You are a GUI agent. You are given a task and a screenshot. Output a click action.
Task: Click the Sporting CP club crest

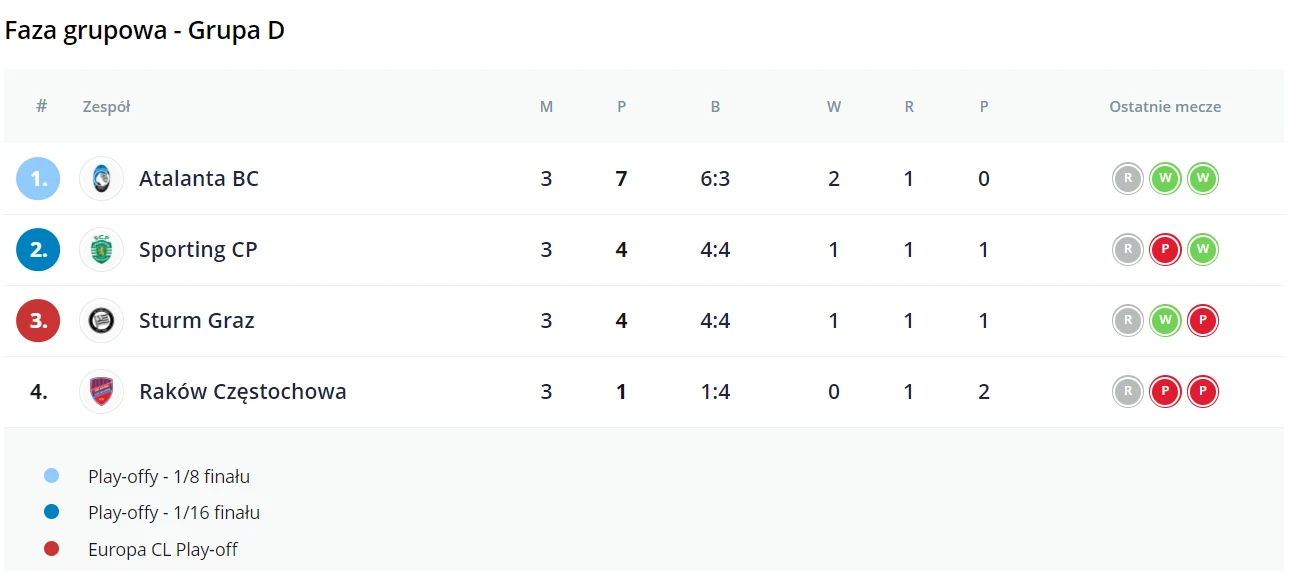pos(101,250)
